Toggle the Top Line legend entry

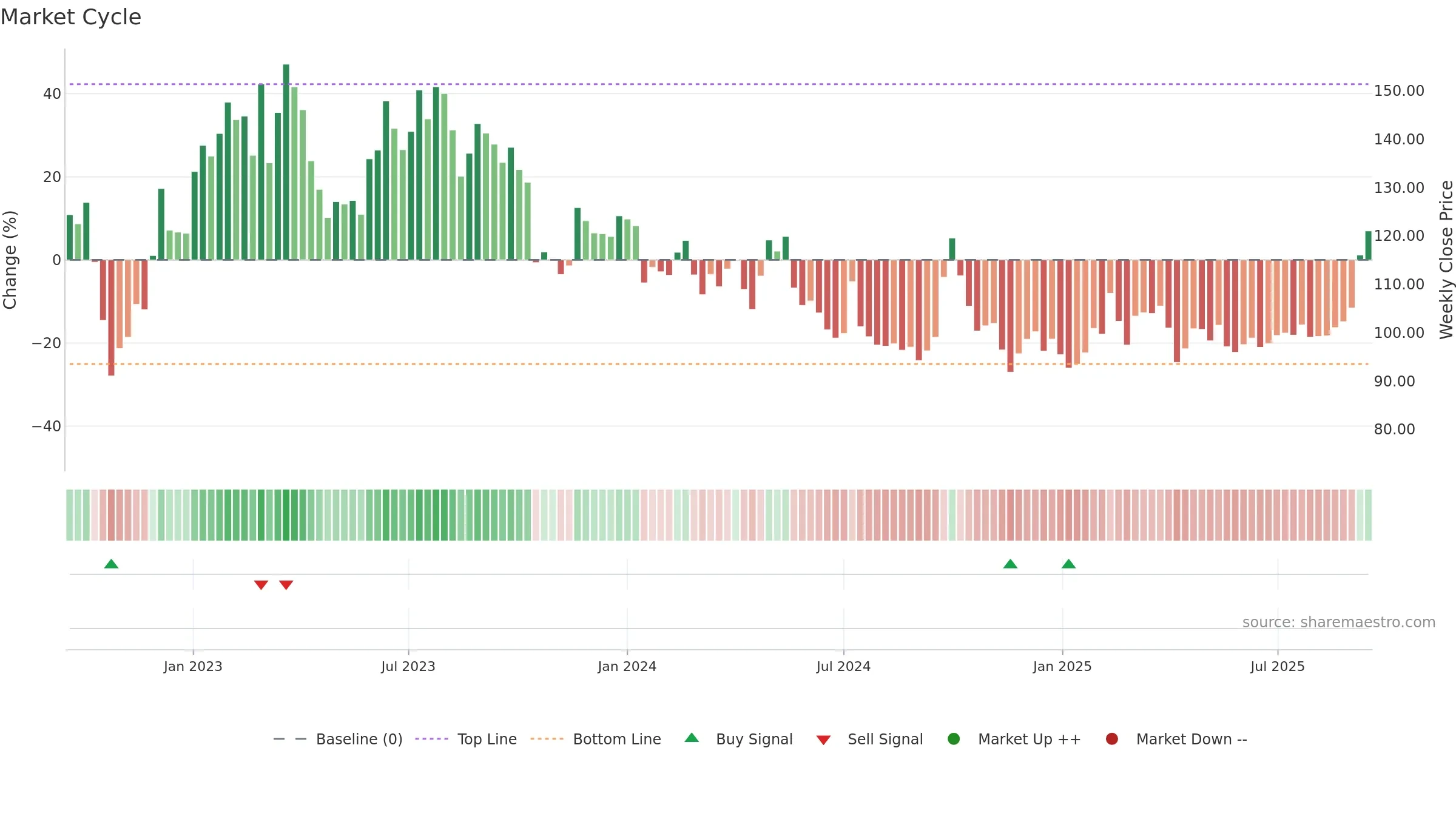tap(466, 739)
